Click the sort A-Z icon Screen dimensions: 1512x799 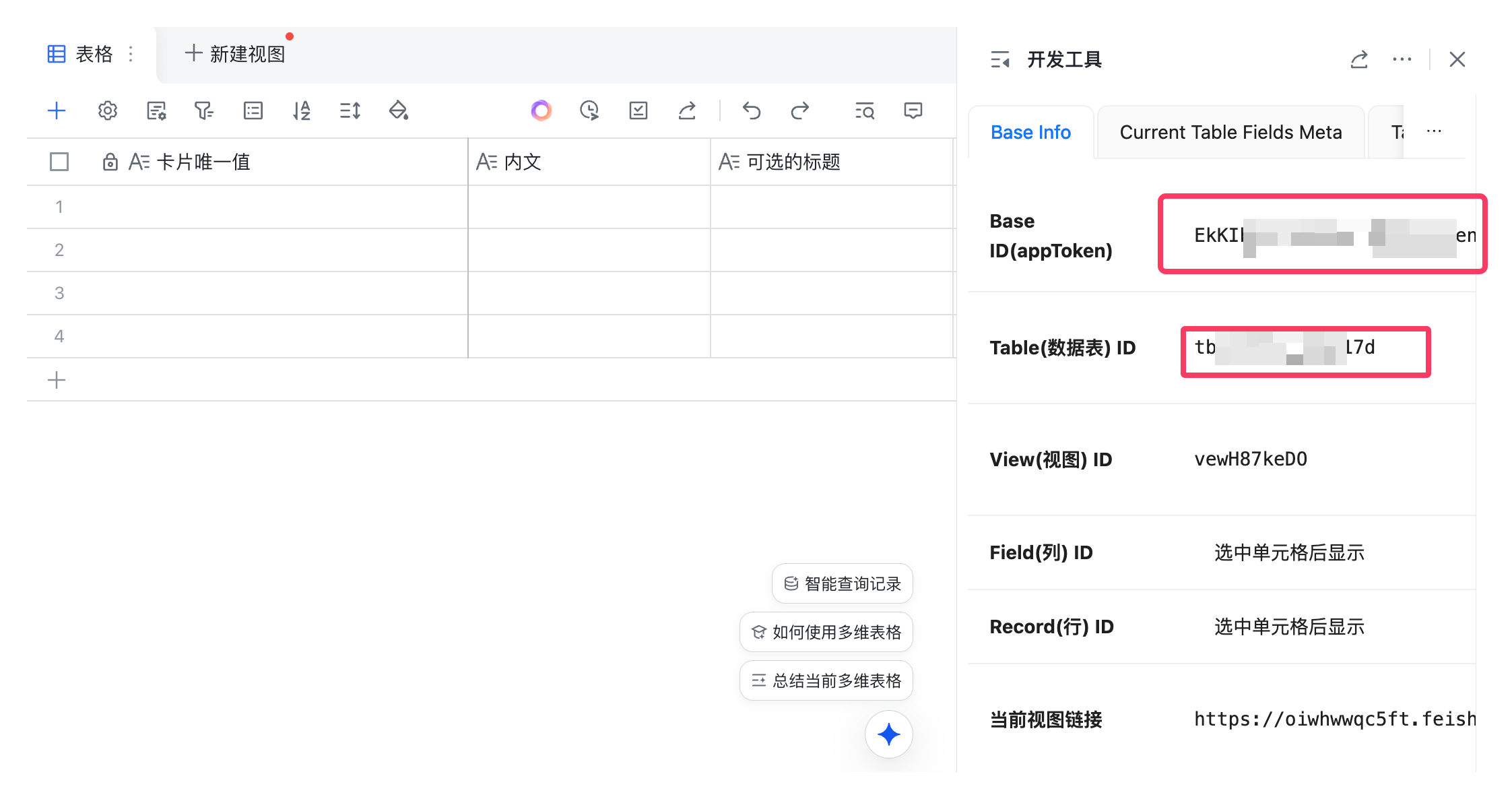click(302, 110)
